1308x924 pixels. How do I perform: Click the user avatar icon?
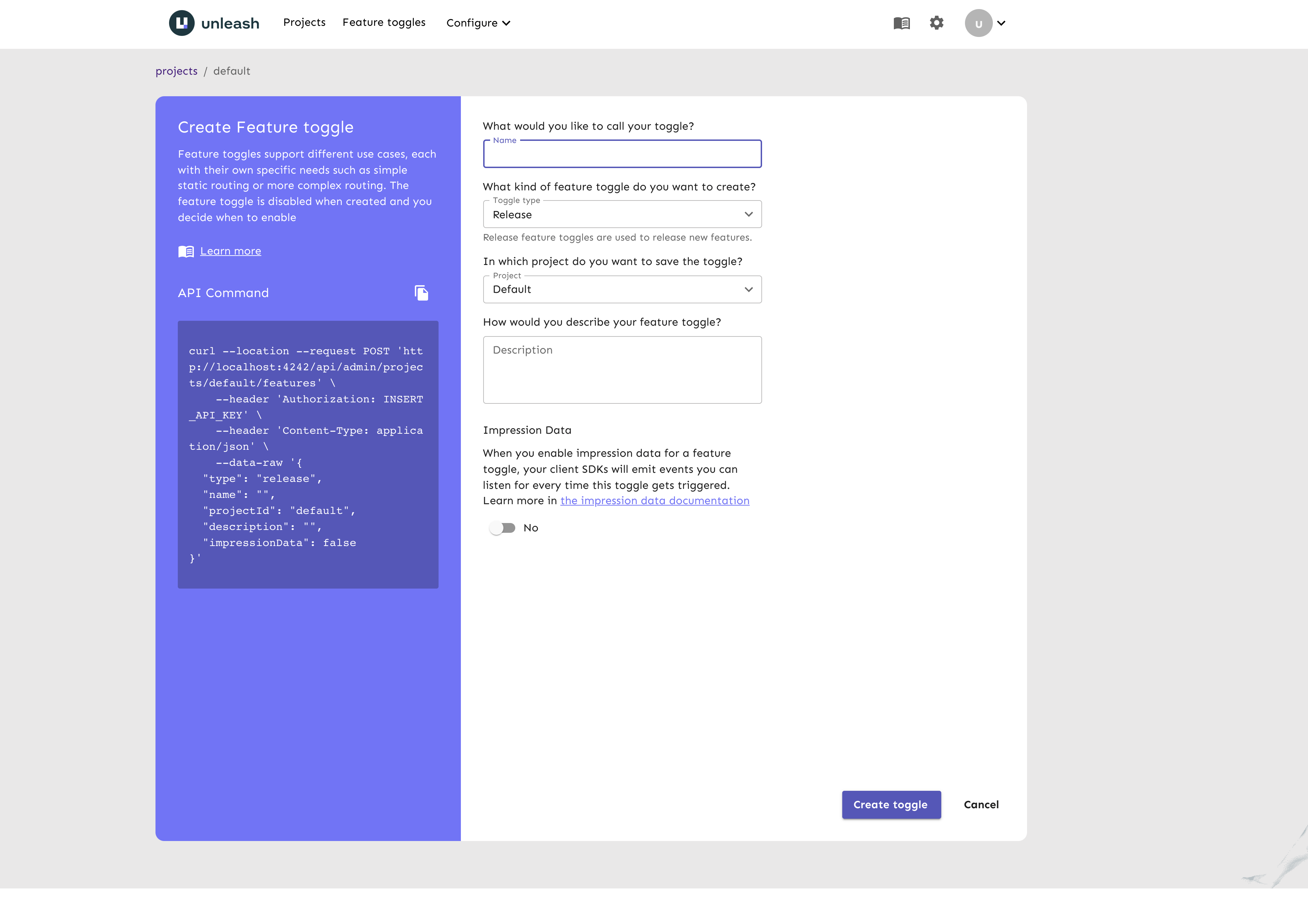(x=978, y=23)
